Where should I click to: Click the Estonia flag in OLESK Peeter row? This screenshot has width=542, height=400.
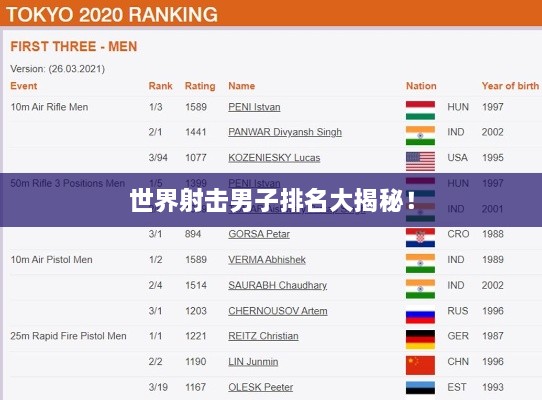[420, 388]
